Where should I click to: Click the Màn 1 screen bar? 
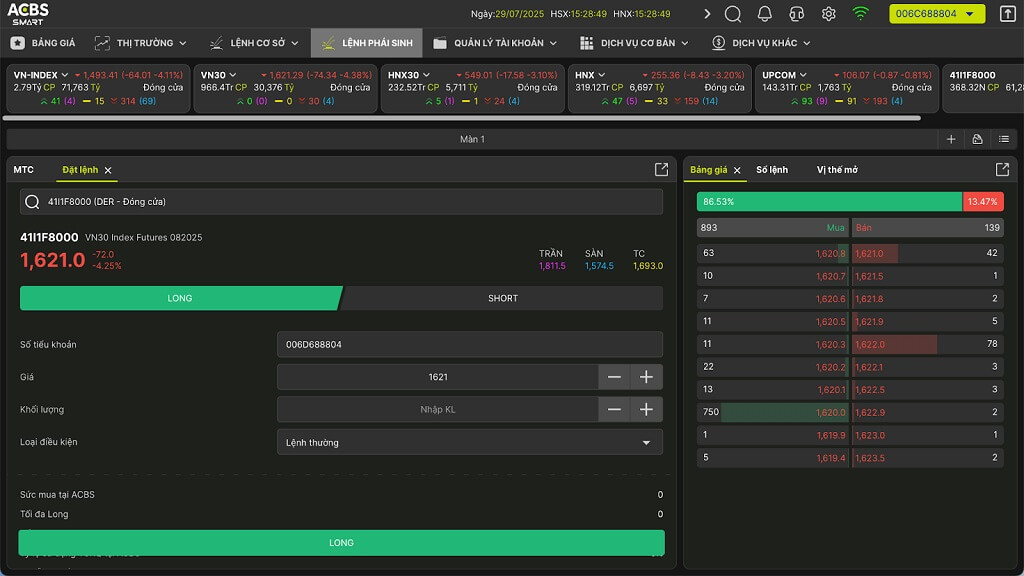click(x=472, y=139)
